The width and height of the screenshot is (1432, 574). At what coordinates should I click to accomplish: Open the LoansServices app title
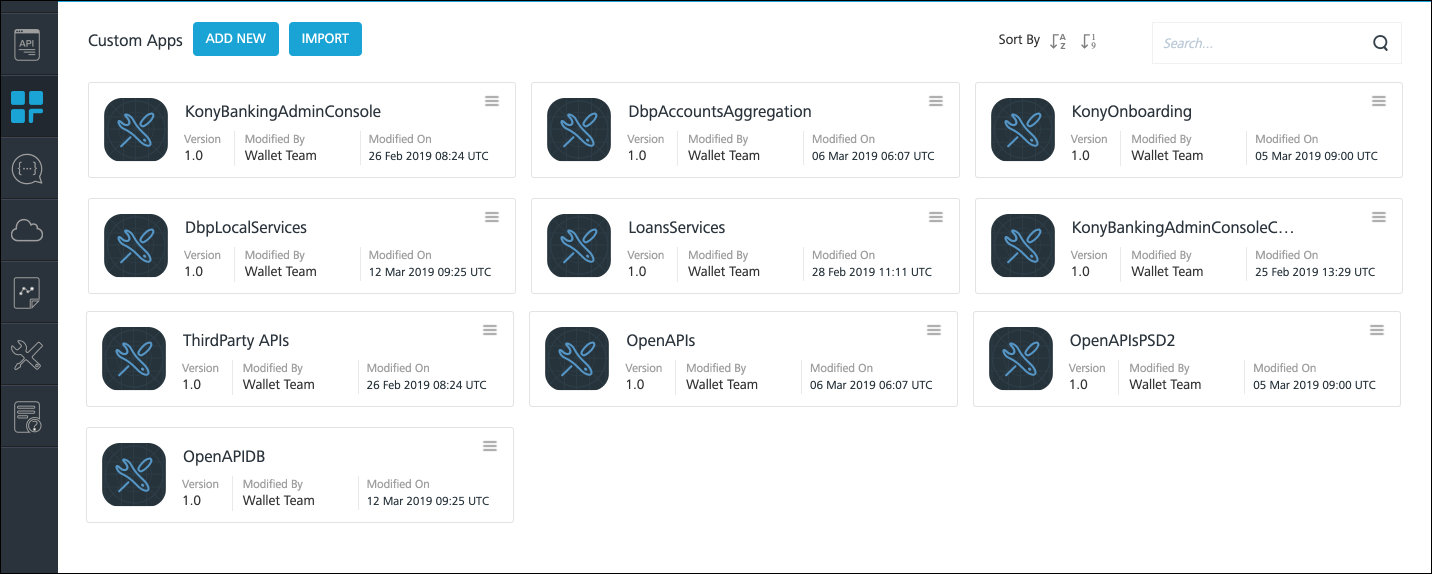click(677, 228)
